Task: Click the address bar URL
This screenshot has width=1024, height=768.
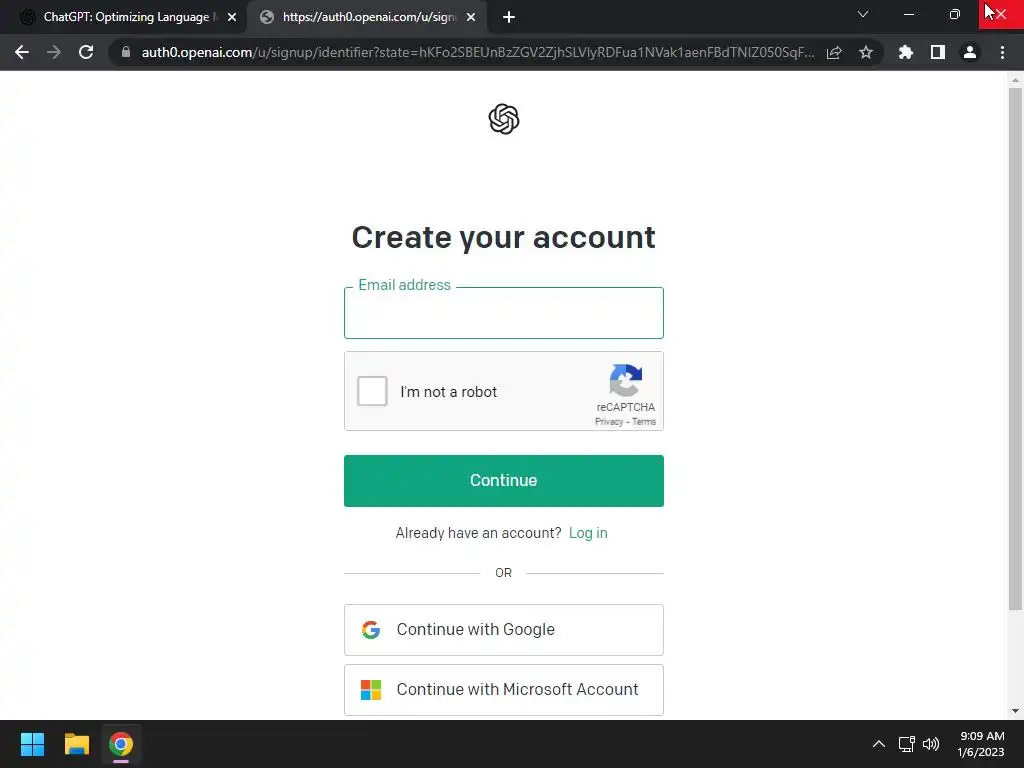Action: (x=478, y=52)
